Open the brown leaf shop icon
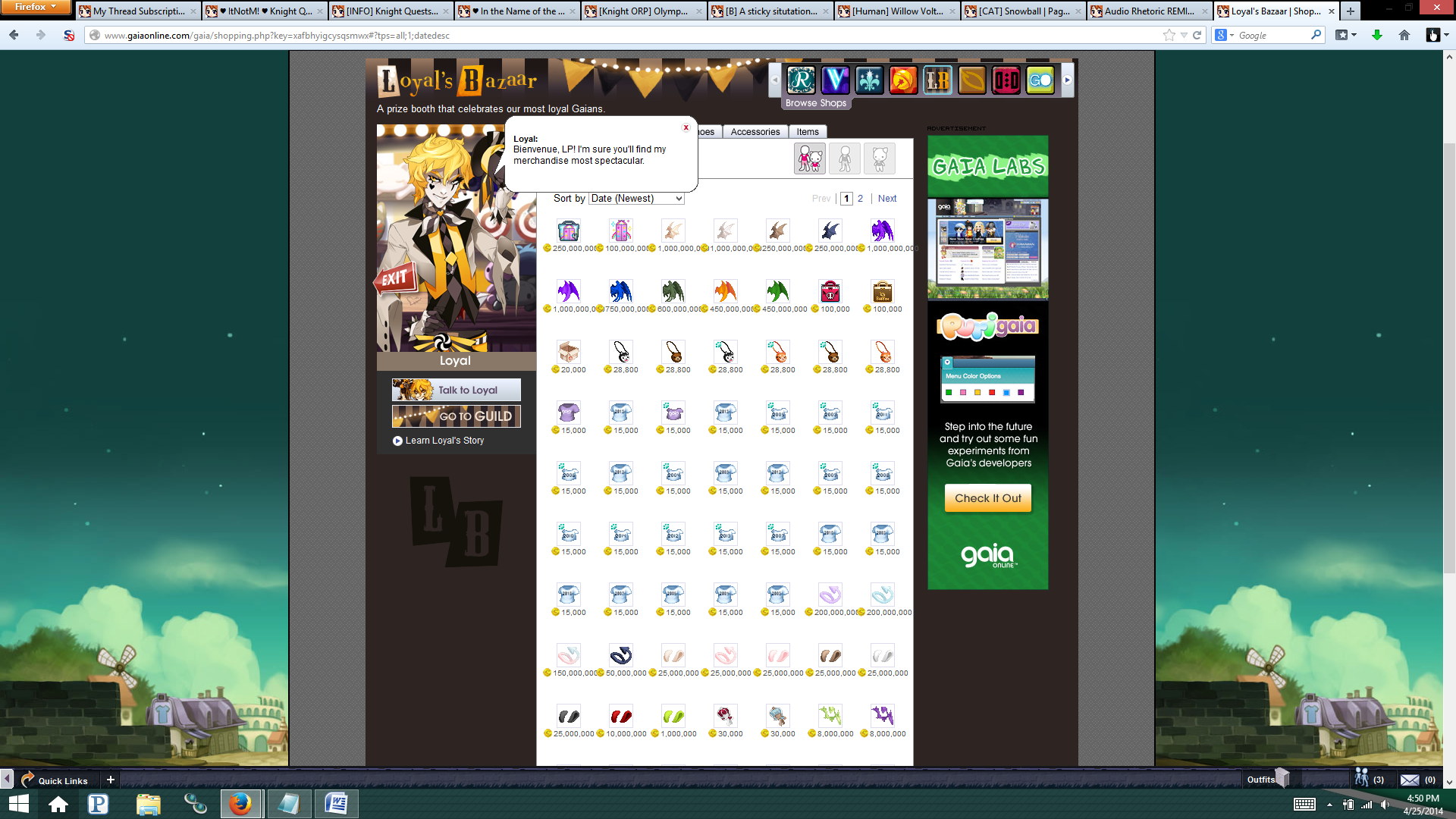The height and width of the screenshot is (819, 1456). (971, 80)
